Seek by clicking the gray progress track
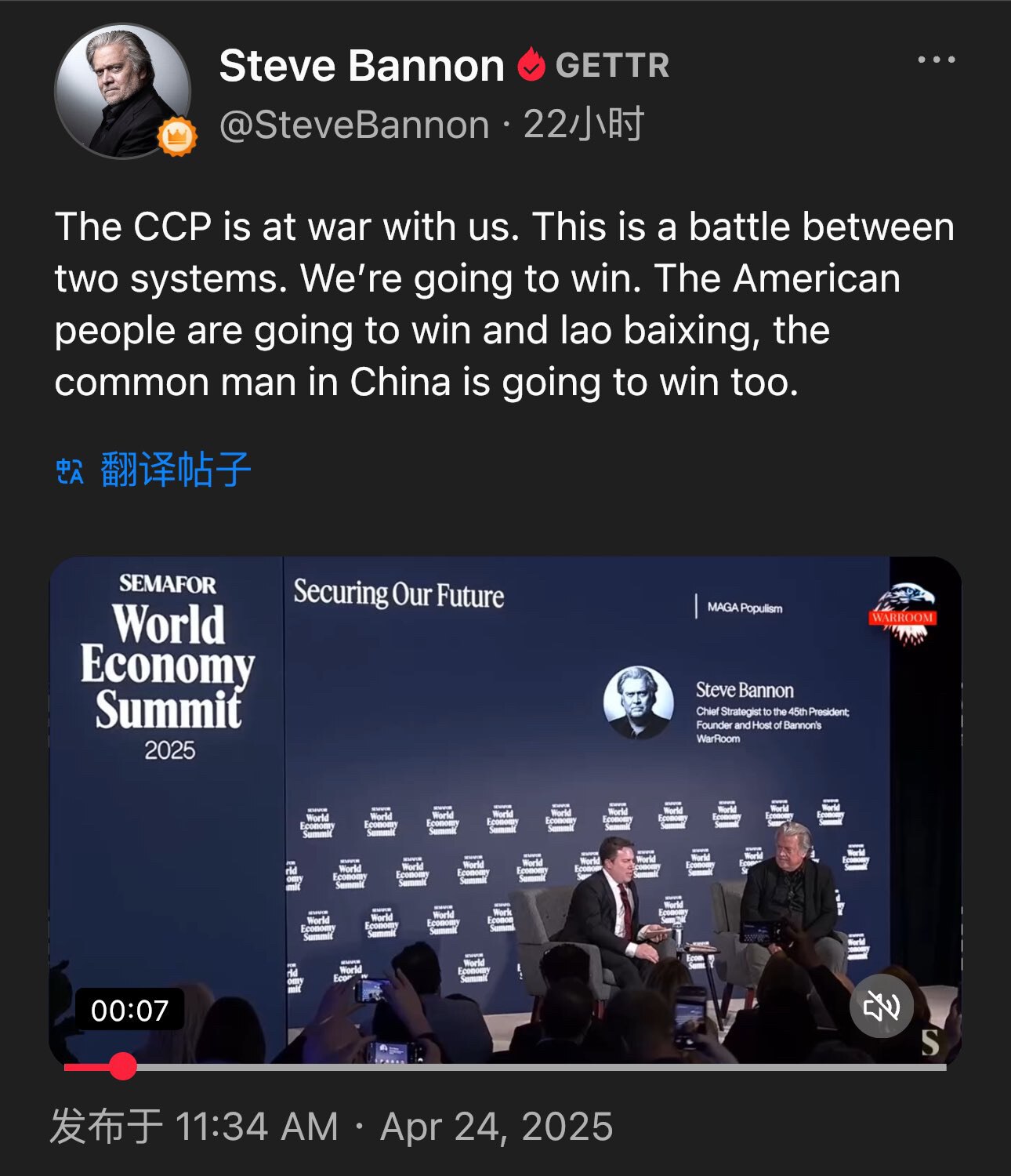 tap(541, 1067)
